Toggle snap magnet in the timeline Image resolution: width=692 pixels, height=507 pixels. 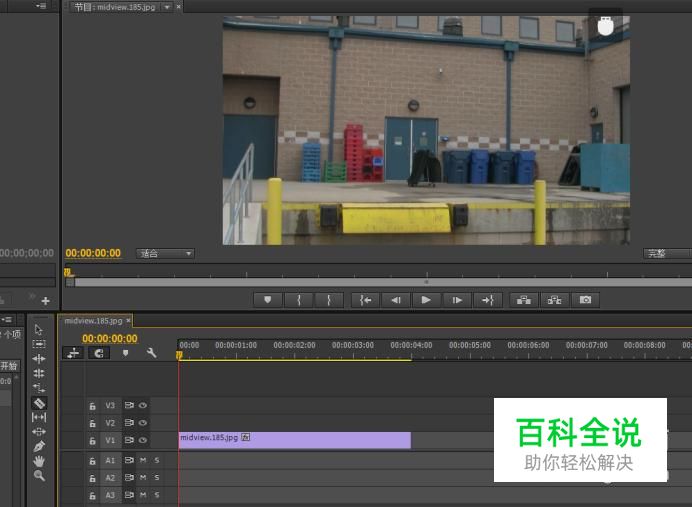click(98, 353)
